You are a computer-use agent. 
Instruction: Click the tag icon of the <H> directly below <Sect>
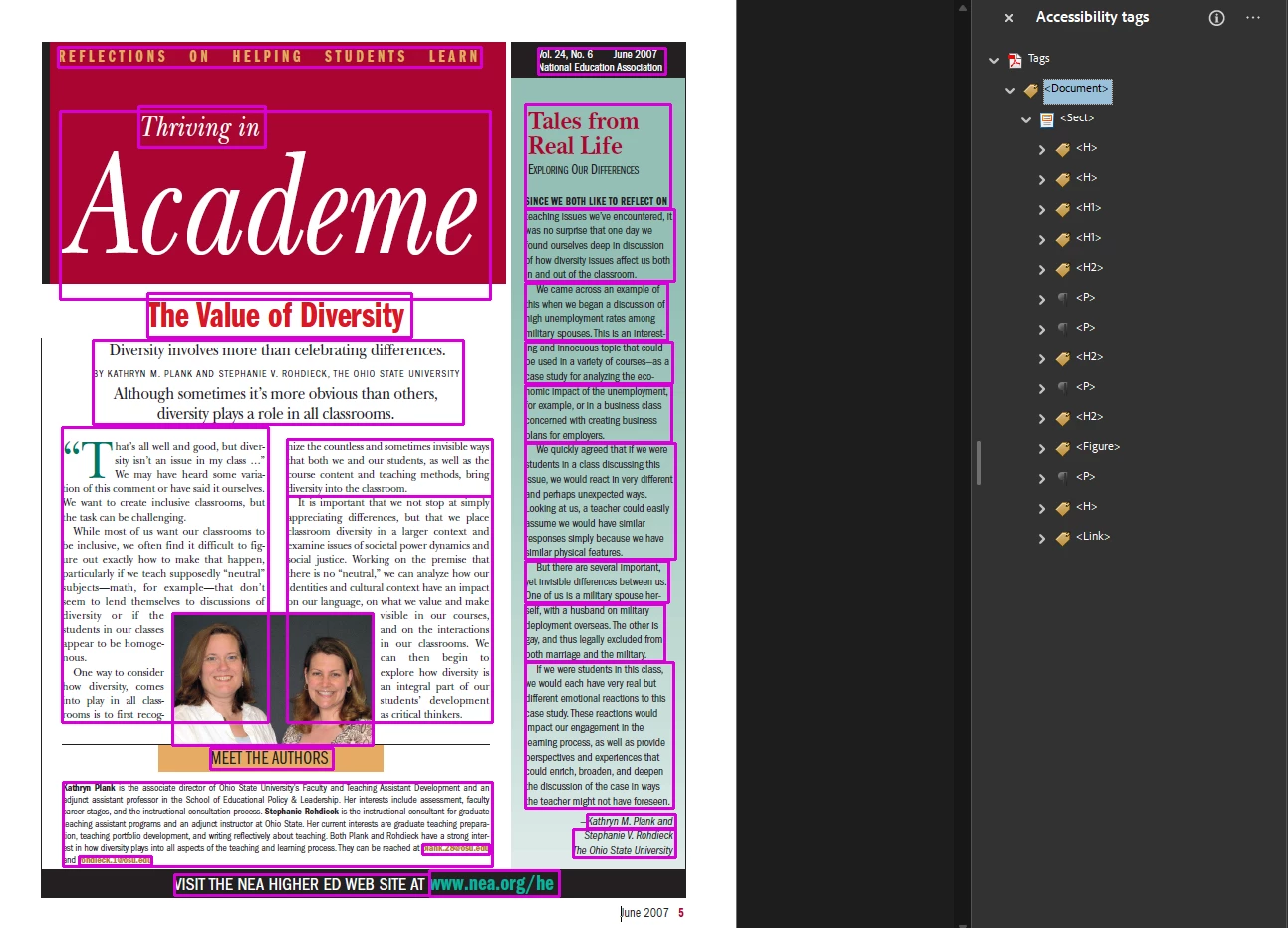(x=1063, y=149)
